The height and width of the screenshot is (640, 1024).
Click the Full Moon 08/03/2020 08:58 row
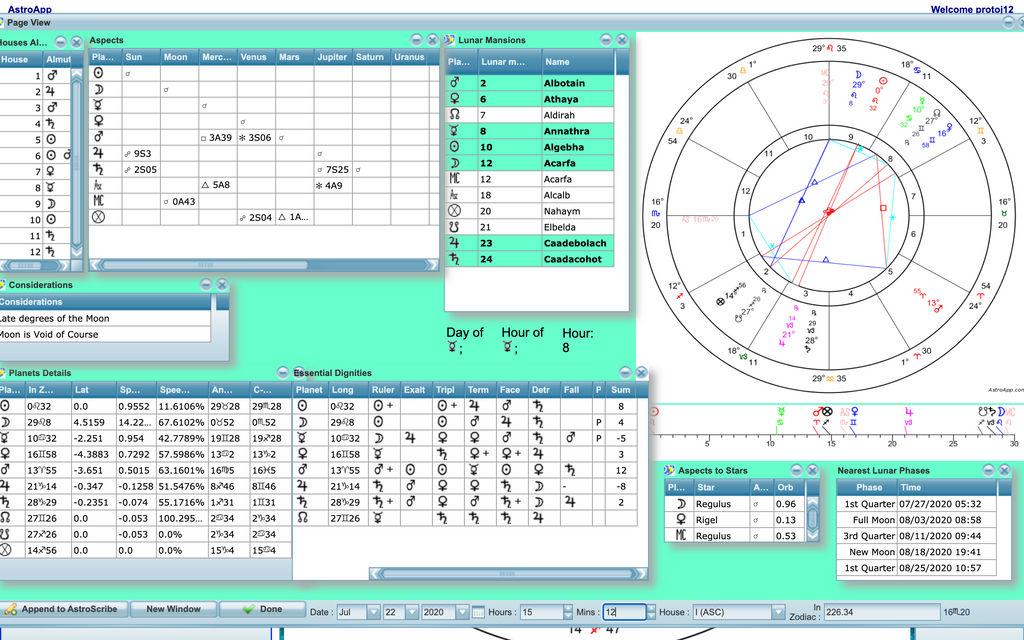tap(917, 520)
